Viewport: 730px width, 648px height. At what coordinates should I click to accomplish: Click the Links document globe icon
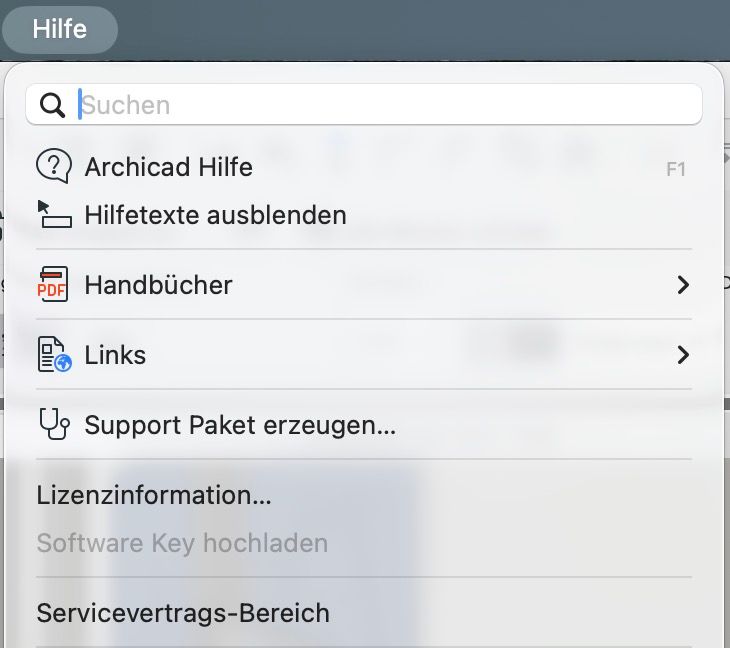pos(53,355)
